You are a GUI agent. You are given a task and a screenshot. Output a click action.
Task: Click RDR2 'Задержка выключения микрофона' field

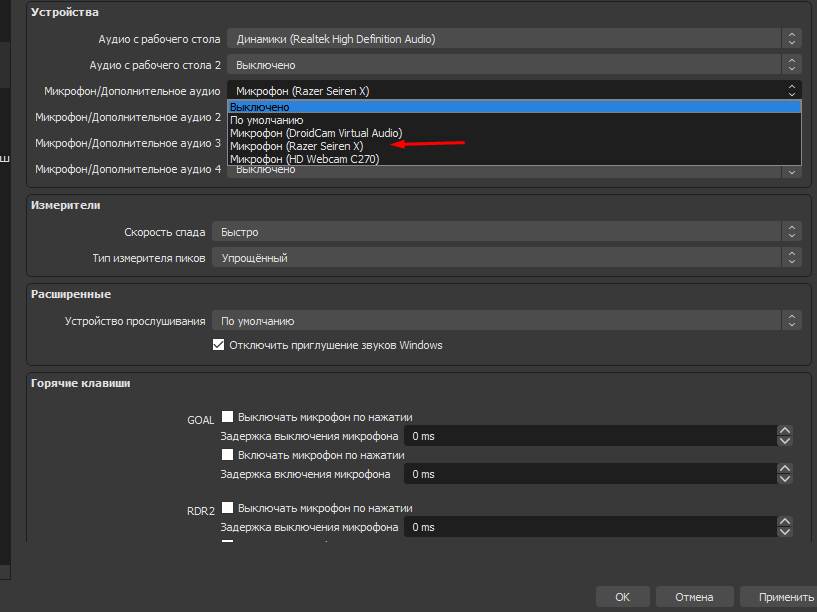pos(588,527)
